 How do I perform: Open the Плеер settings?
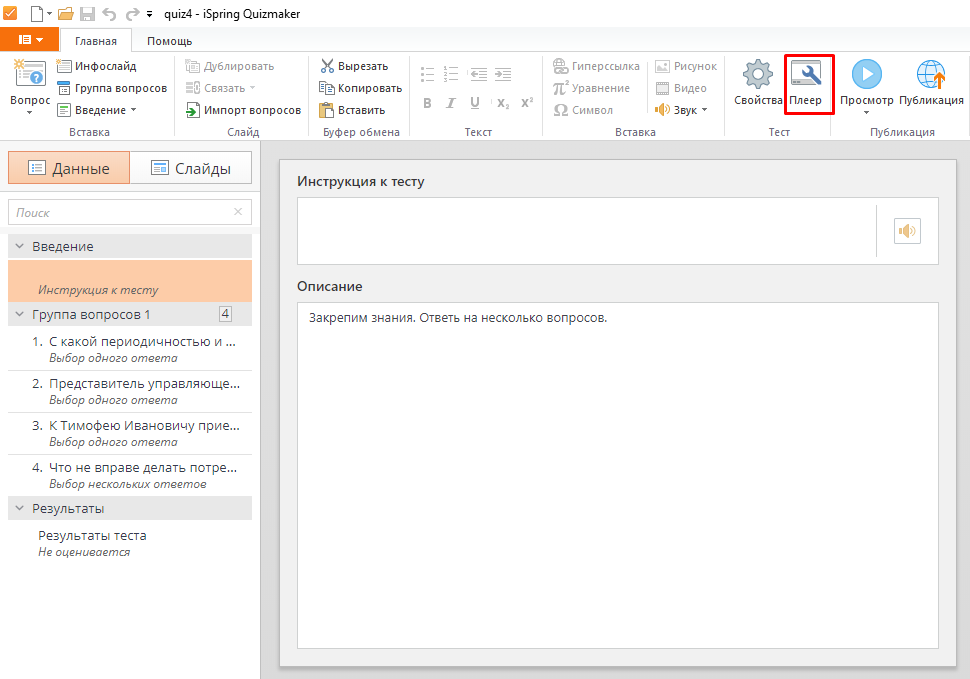pyautogui.click(x=805, y=83)
